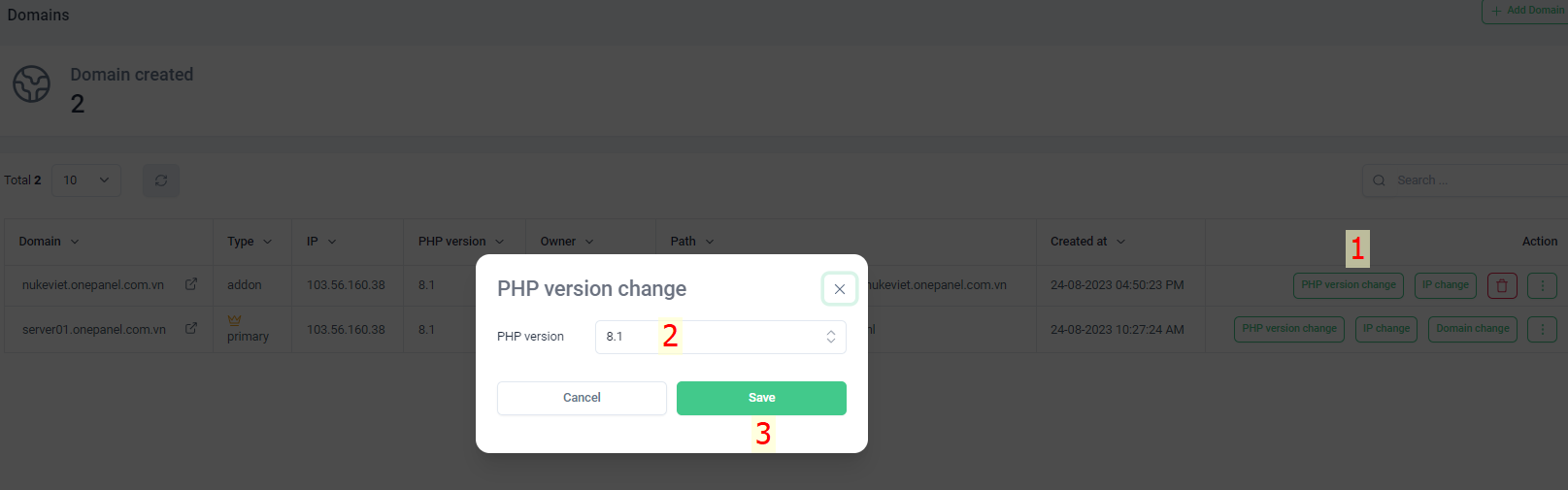Open external link for server01.onepanel.com.vn
1568x490 pixels.
191,329
